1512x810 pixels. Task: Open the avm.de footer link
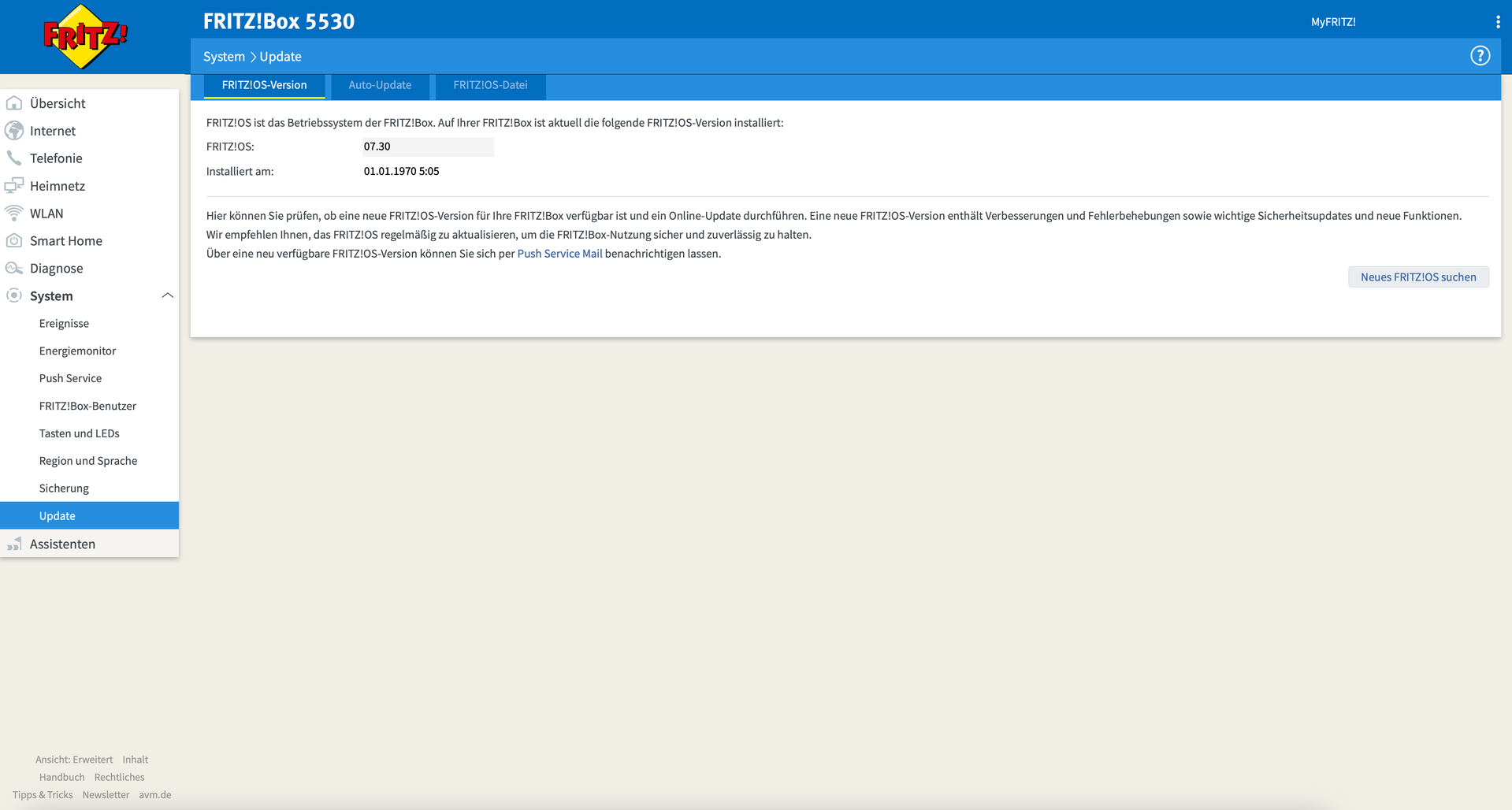point(155,795)
